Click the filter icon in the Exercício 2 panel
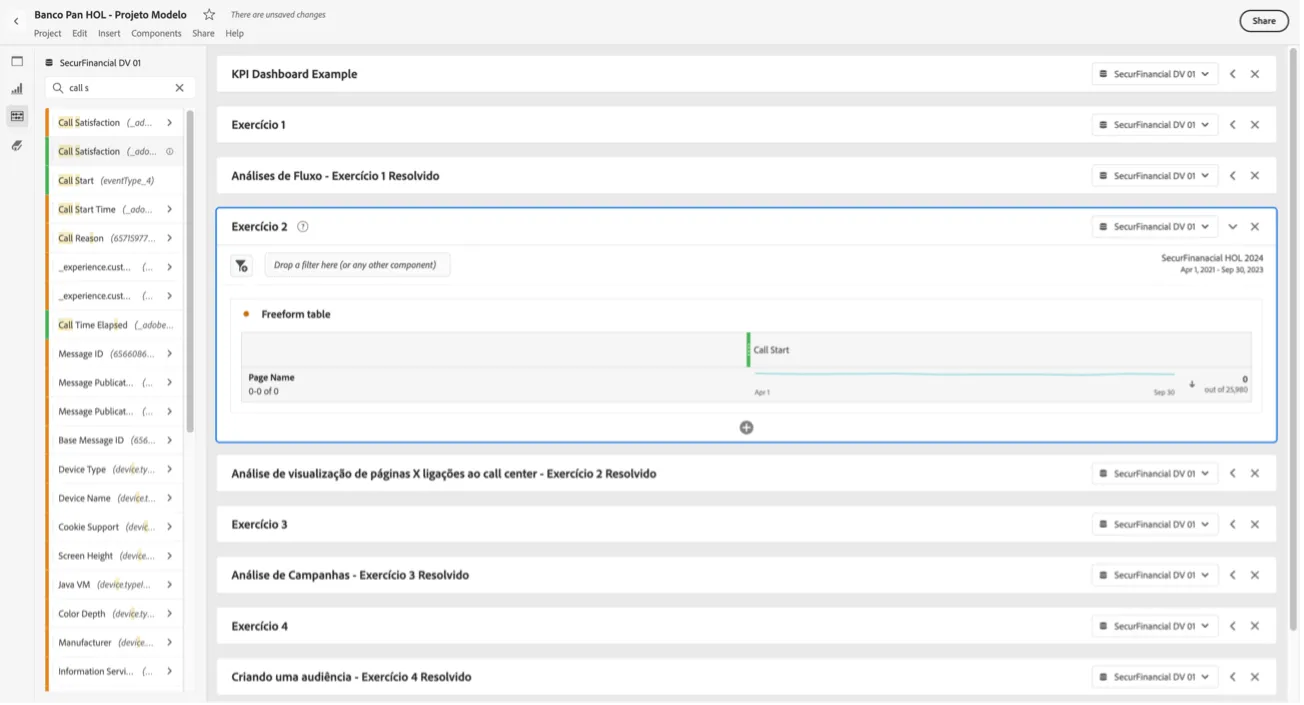This screenshot has width=1304, height=705. [x=242, y=266]
